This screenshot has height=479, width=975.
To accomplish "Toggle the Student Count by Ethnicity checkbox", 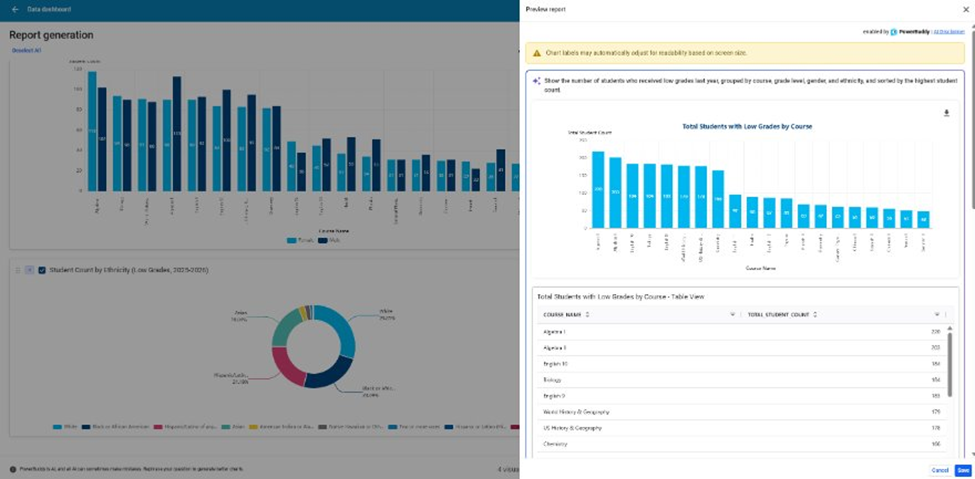I will (41, 270).
